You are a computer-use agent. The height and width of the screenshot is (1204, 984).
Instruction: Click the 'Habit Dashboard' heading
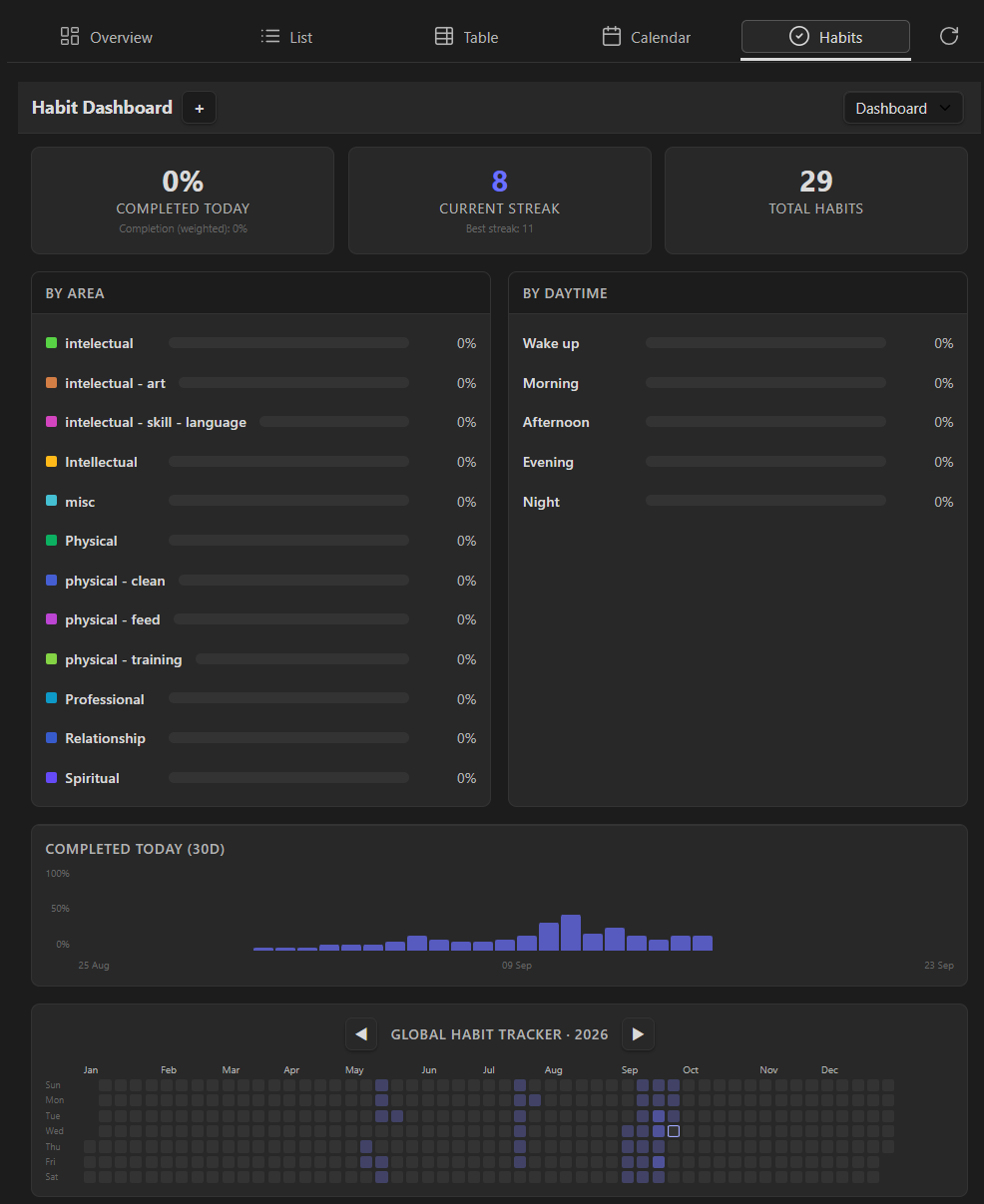[x=102, y=108]
